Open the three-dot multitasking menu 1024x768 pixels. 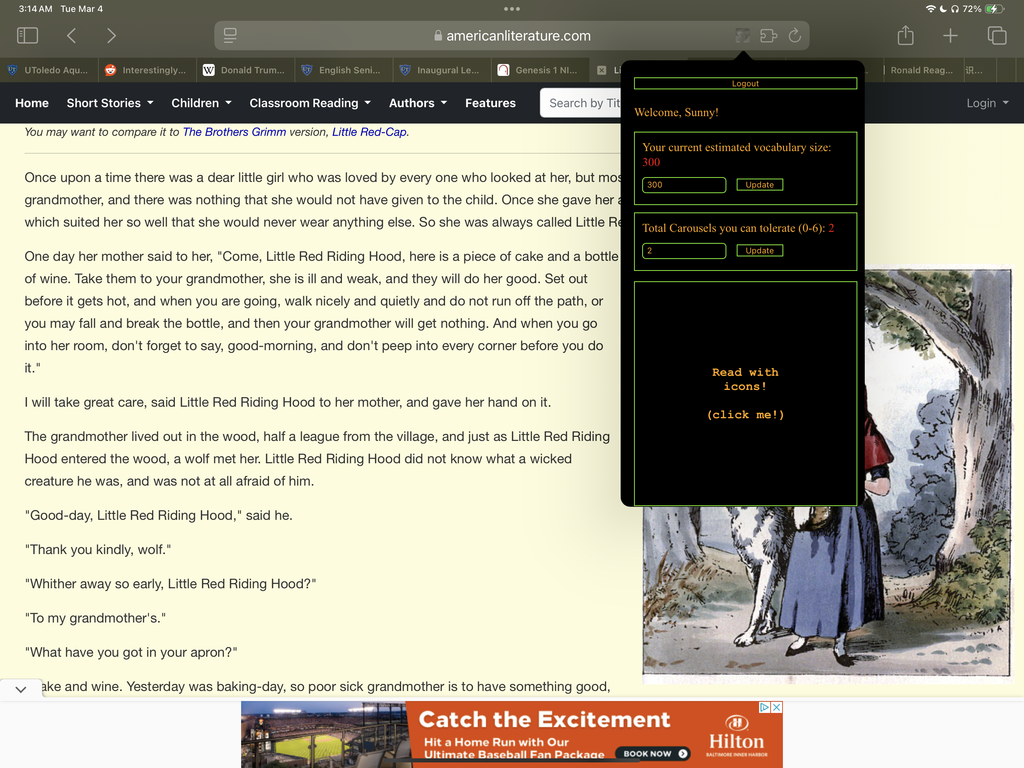[512, 9]
